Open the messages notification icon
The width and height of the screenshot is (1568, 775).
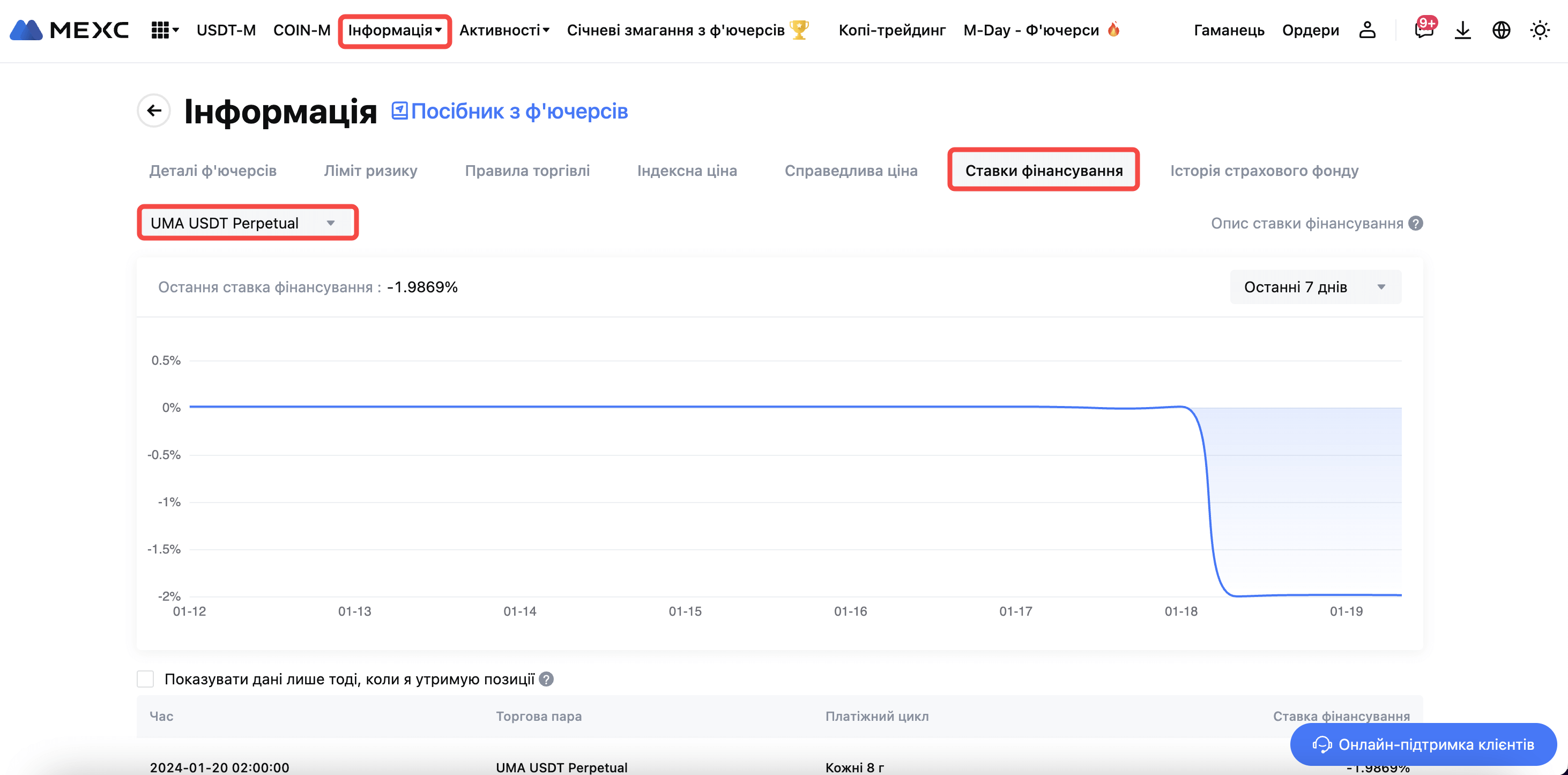pos(1423,30)
